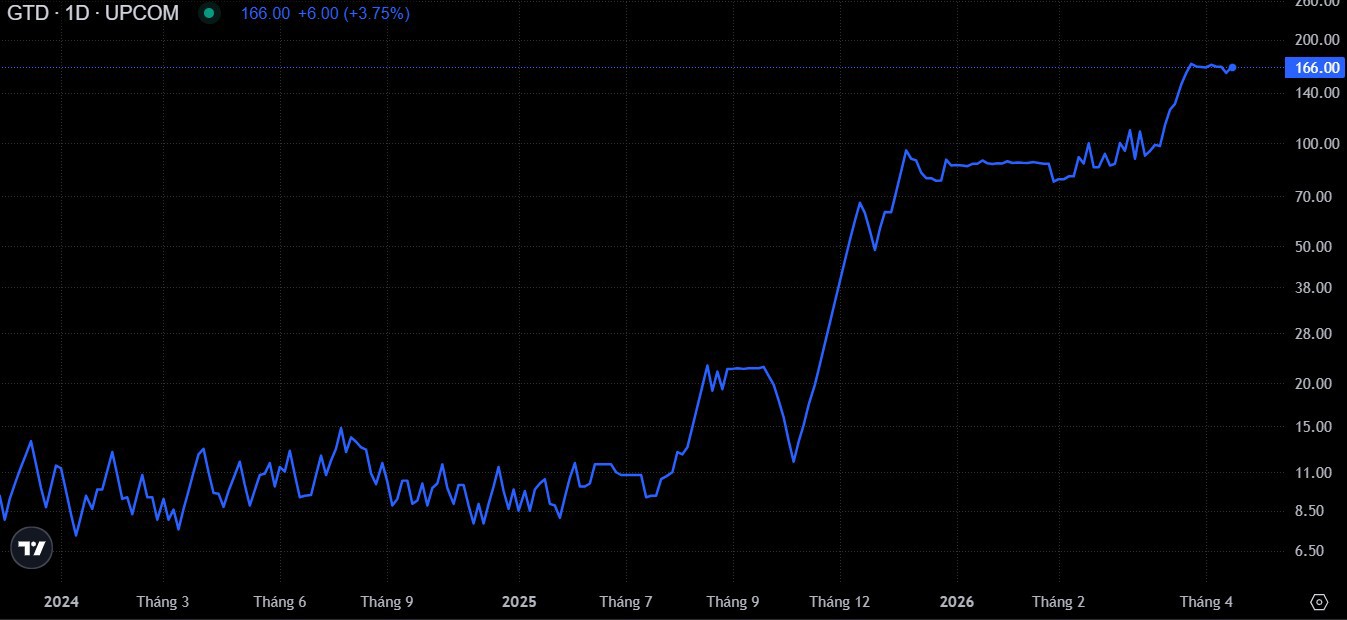This screenshot has width=1347, height=620.
Task: Click the 166.00 +6.00 (+3.75%) price readout
Action: click(x=325, y=14)
